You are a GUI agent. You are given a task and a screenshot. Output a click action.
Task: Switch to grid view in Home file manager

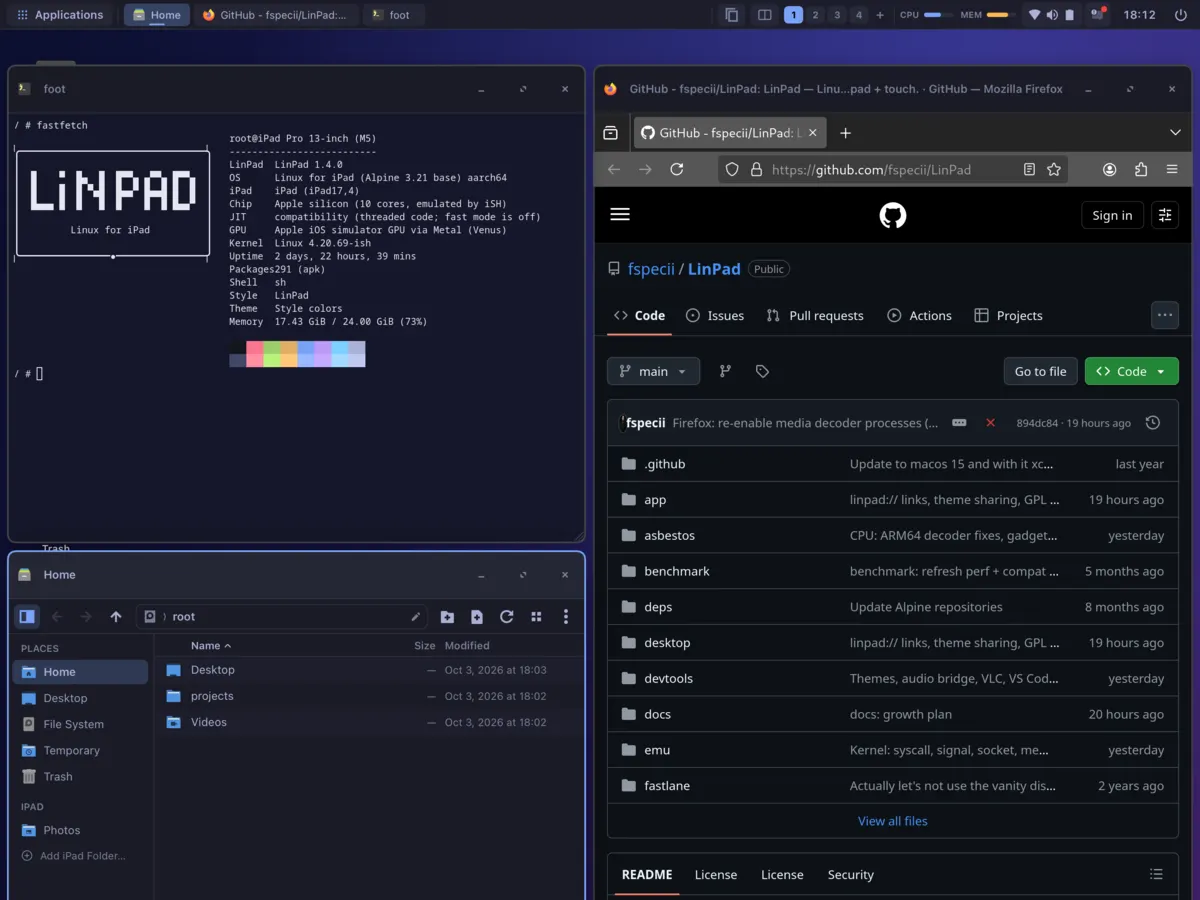(x=536, y=617)
